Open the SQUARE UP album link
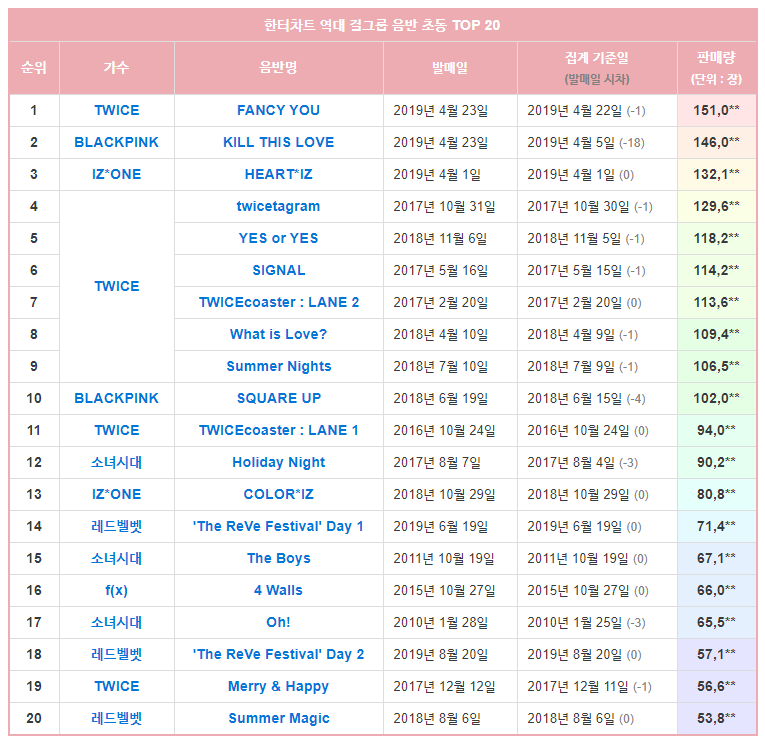 (279, 398)
